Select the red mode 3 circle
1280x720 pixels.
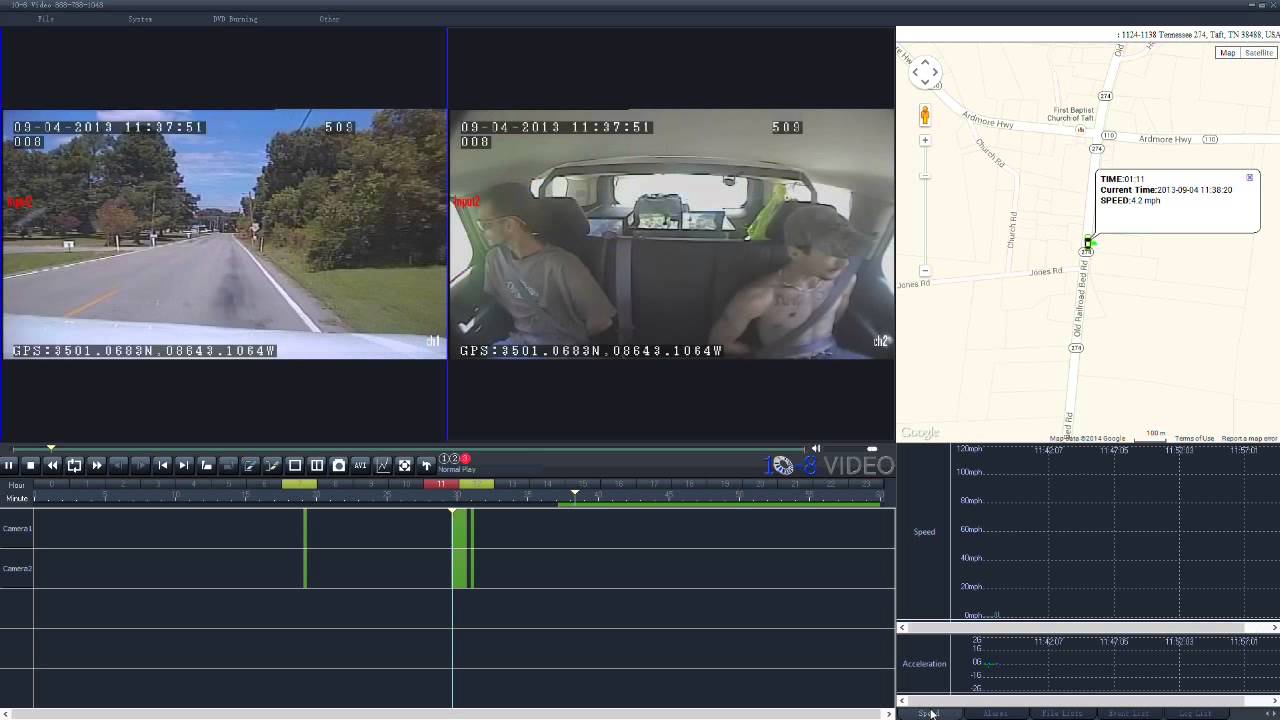(x=465, y=459)
